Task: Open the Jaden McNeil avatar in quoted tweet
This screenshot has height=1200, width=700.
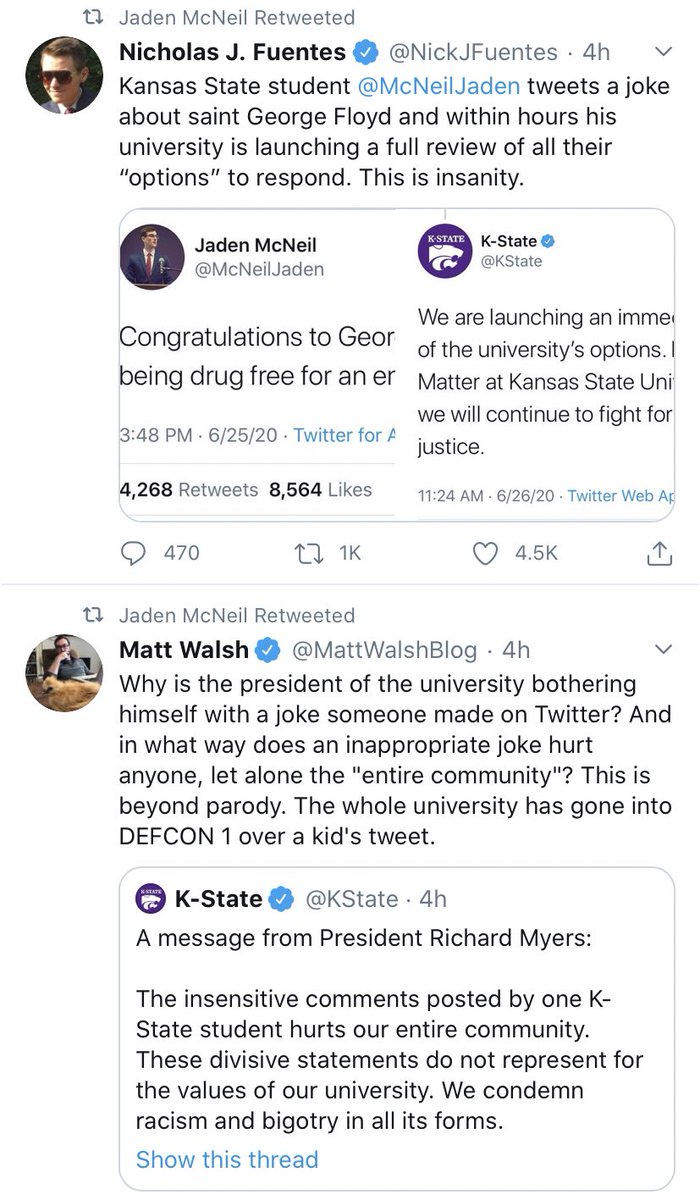Action: (152, 256)
